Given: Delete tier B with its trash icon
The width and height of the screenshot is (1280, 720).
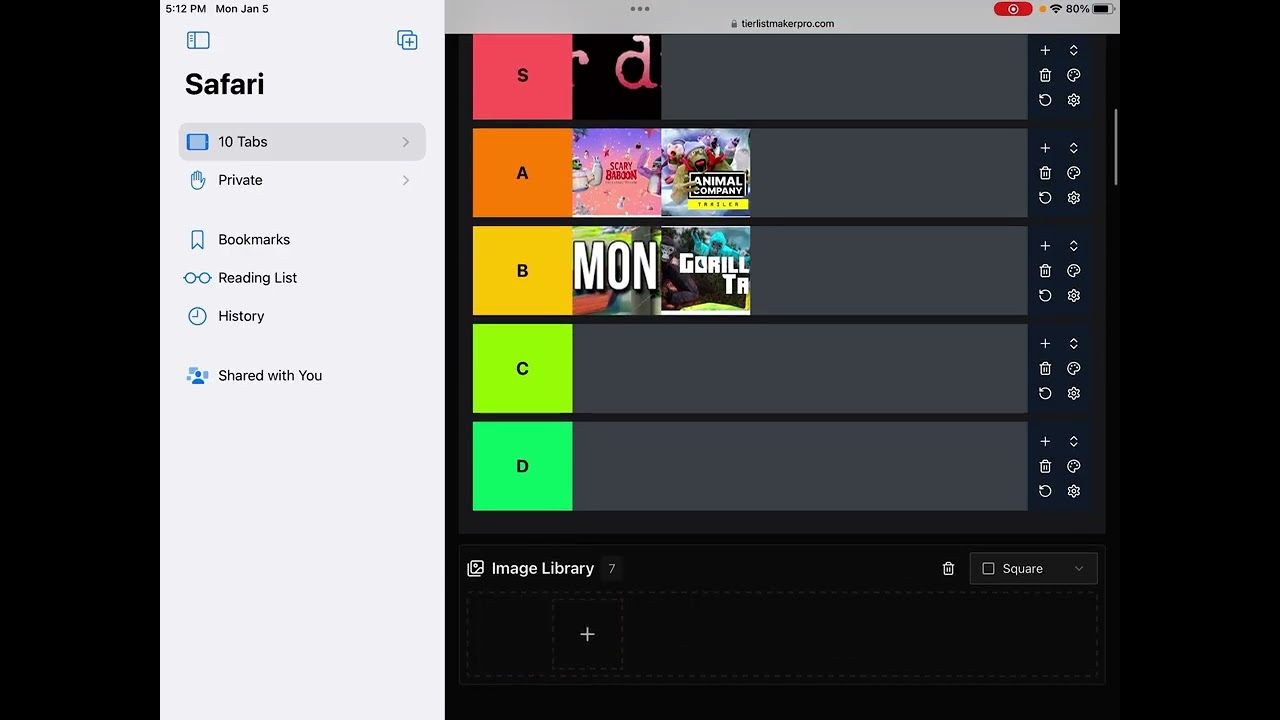Looking at the screenshot, I should 1045,271.
